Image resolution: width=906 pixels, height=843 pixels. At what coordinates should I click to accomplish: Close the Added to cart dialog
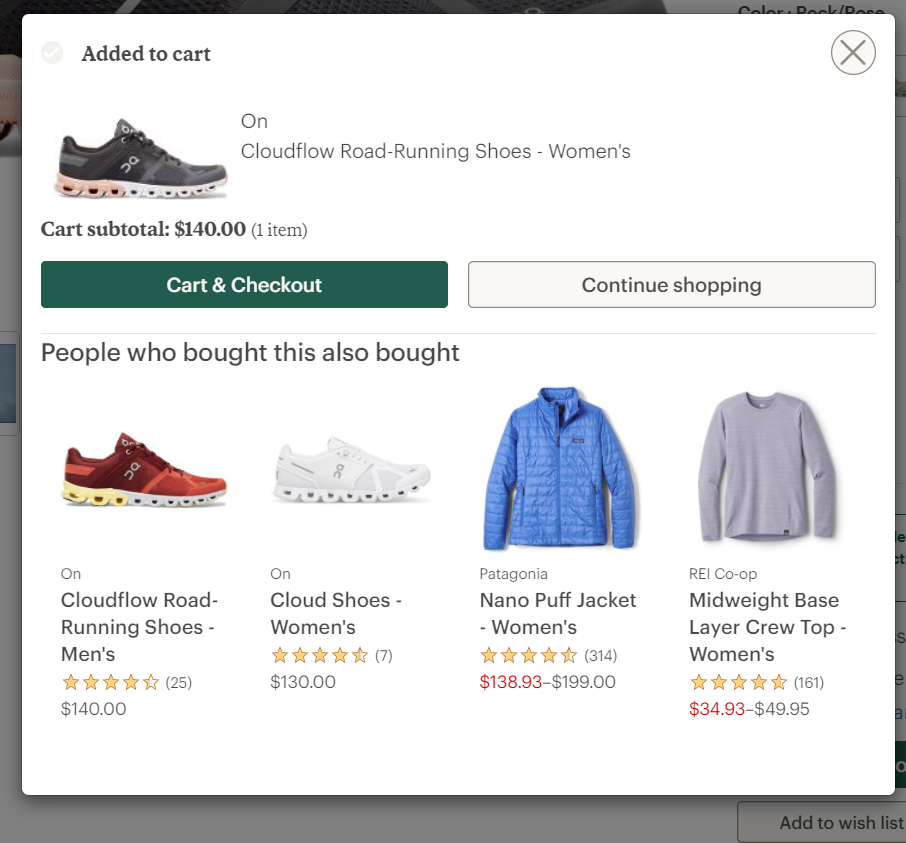tap(853, 53)
